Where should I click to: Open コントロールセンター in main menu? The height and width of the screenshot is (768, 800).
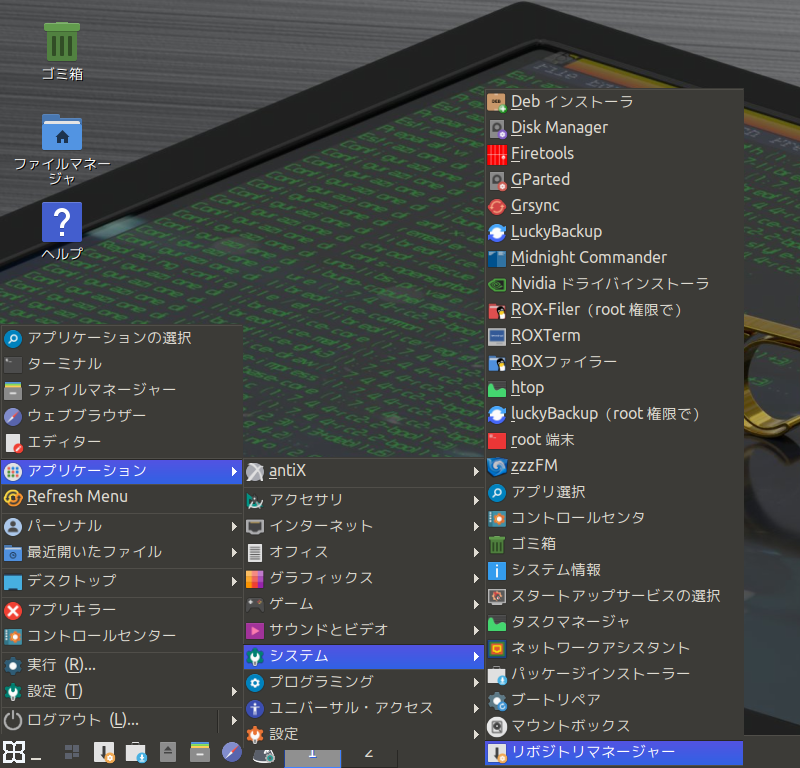pos(121,636)
